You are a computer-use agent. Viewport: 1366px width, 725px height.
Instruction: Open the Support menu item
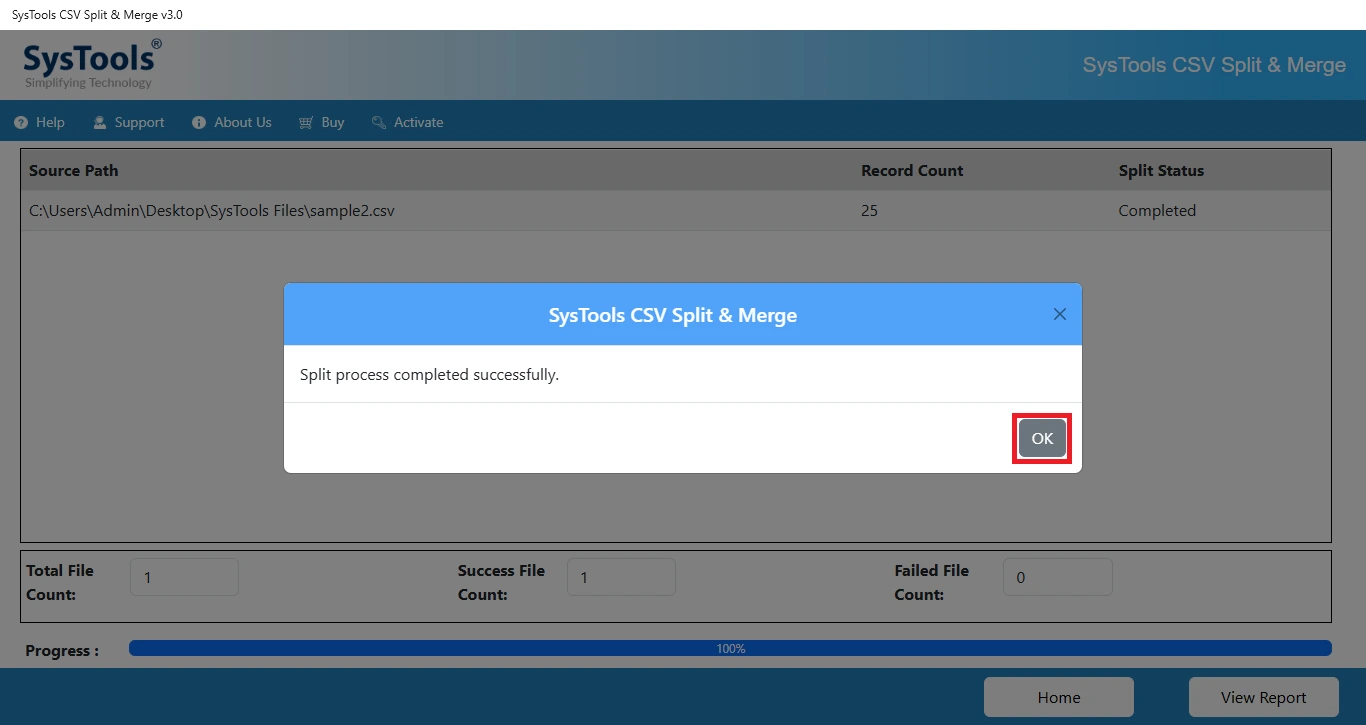click(129, 122)
